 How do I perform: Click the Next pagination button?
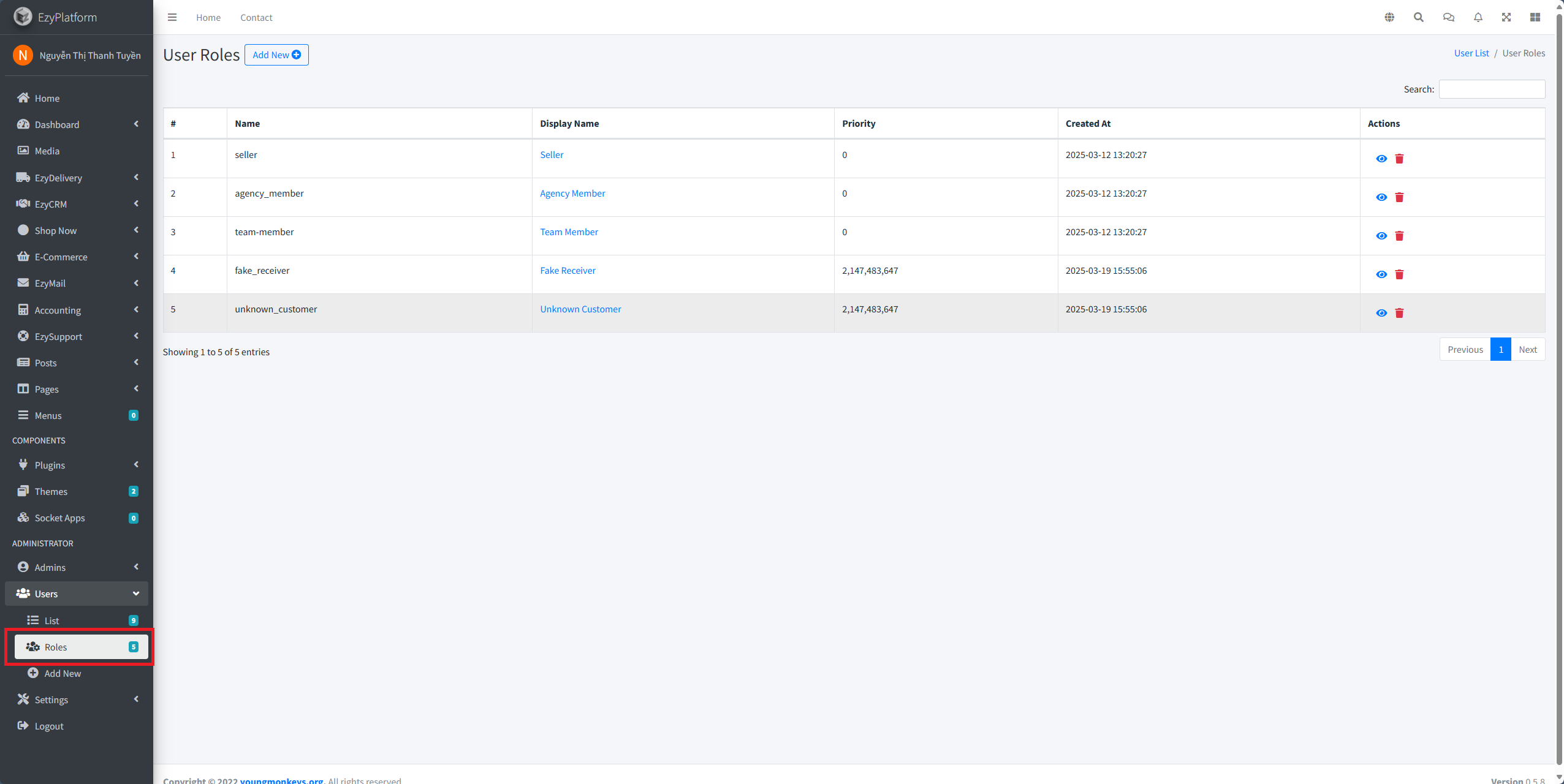1528,349
